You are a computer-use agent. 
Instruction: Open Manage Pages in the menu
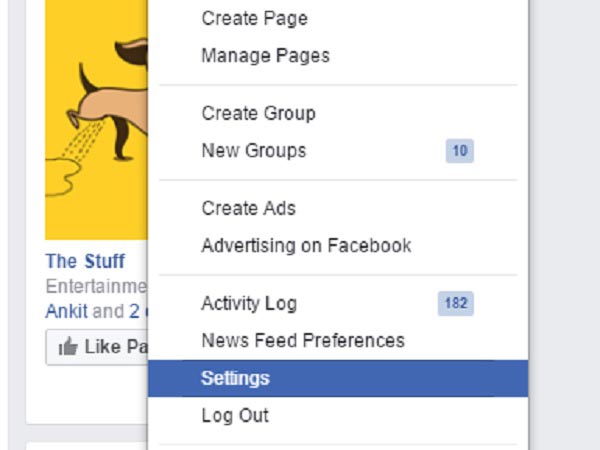pos(265,56)
